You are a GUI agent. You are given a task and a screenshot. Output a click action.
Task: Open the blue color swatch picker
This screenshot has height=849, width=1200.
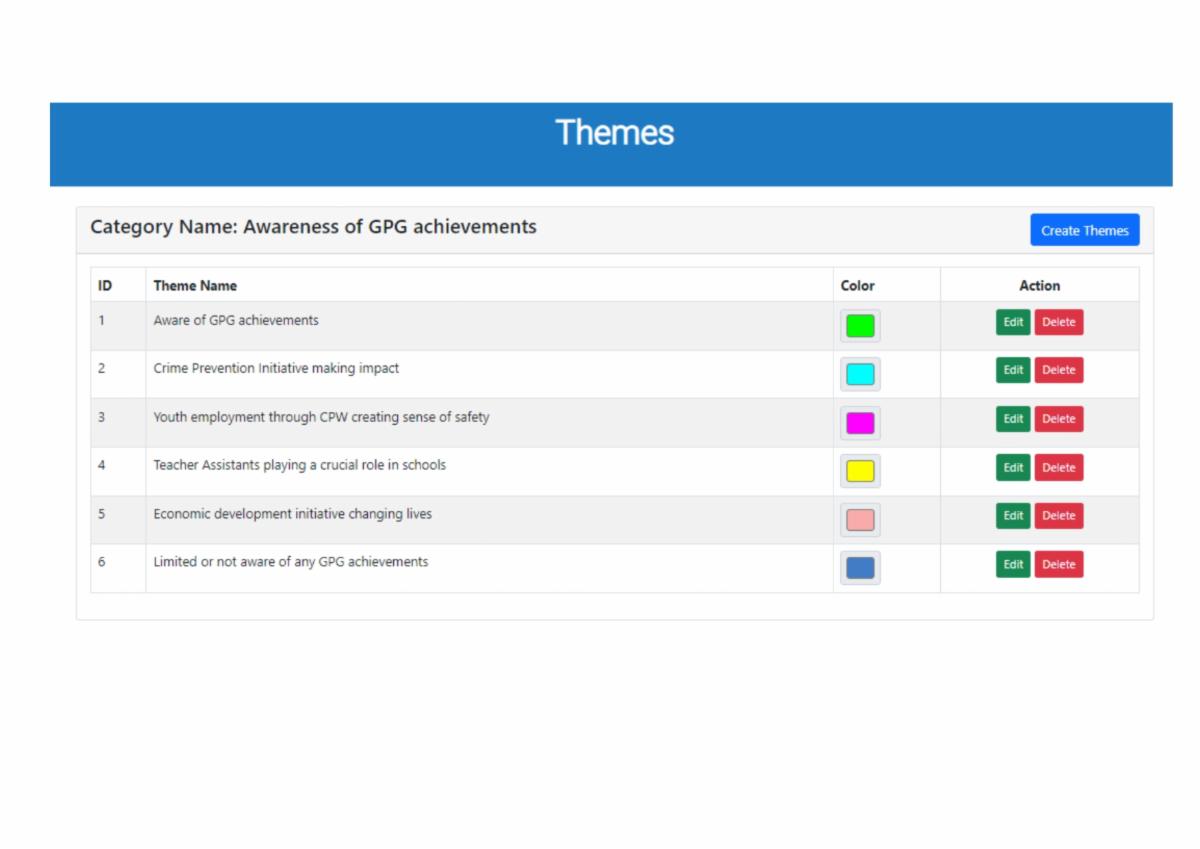pos(860,568)
